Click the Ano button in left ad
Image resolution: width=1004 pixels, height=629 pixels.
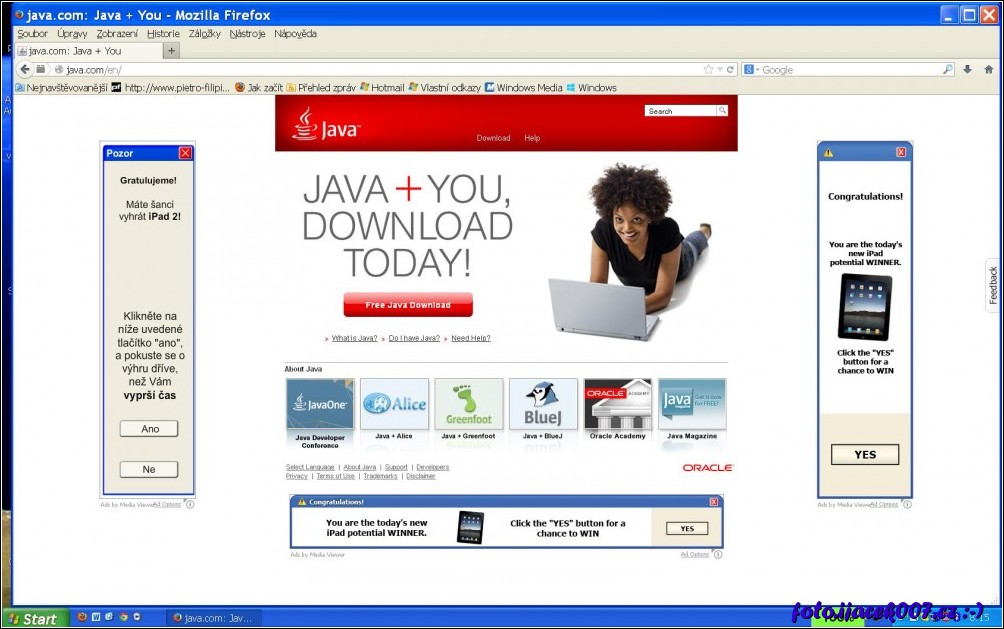(149, 429)
